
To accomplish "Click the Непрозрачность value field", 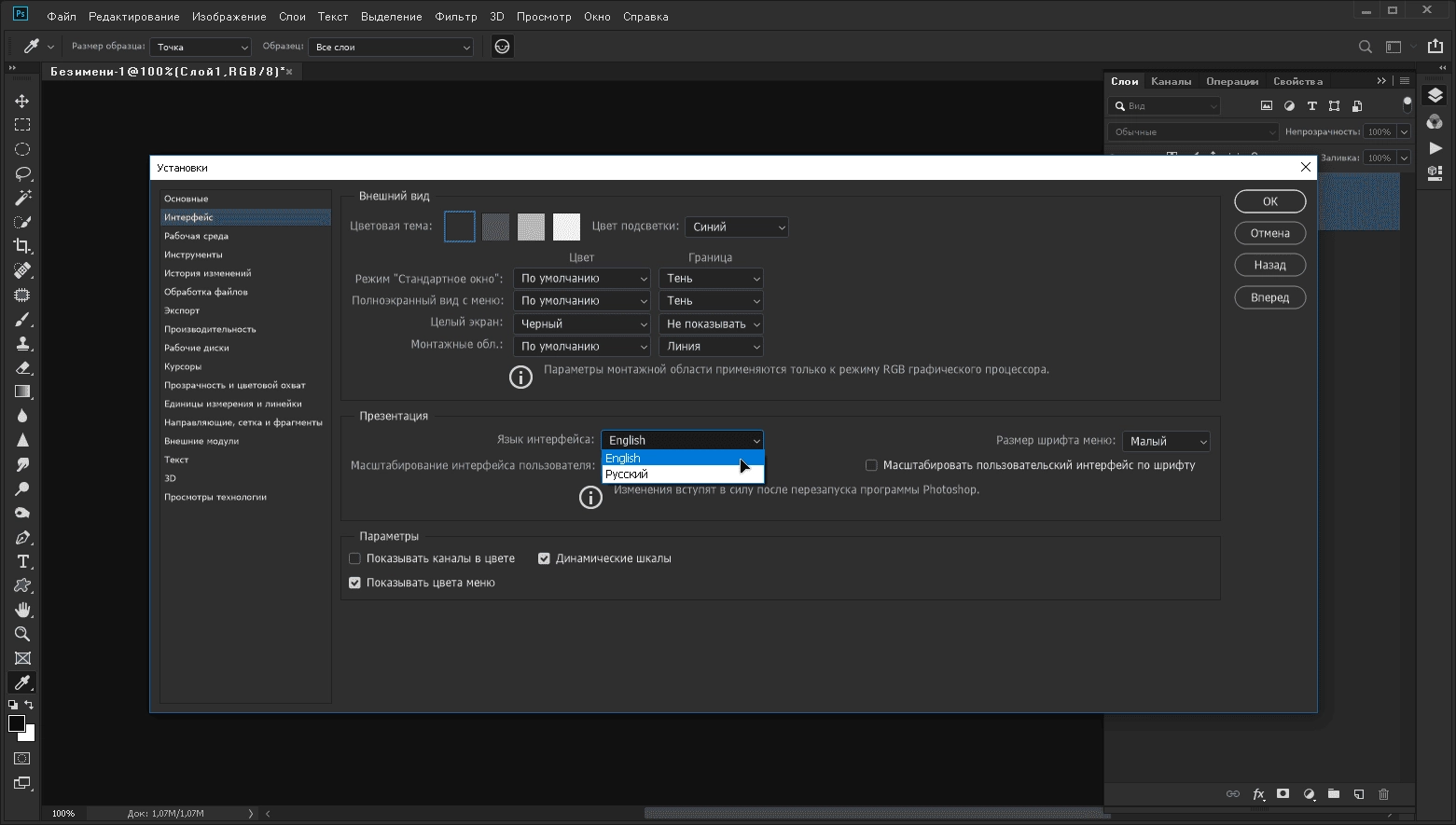I will (x=1380, y=131).
